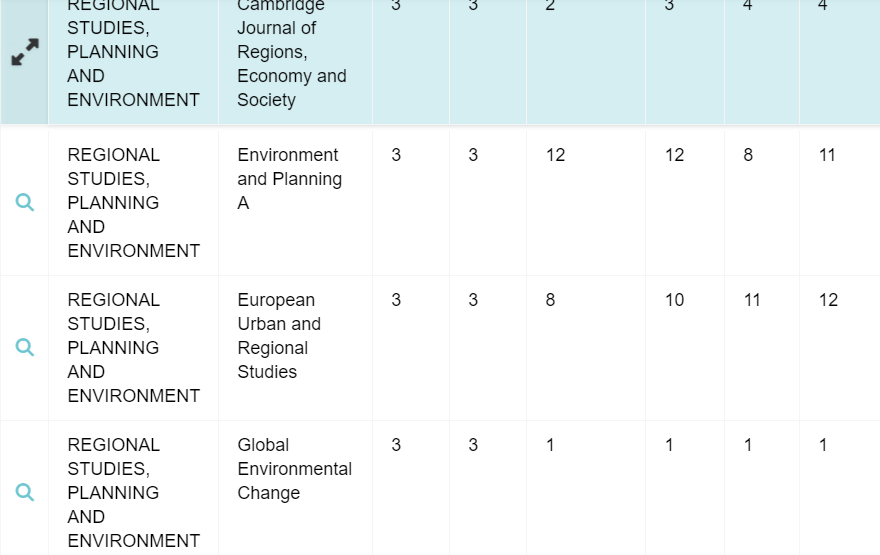
Task: Click the value 10 in the European Urban row
Action: (675, 300)
